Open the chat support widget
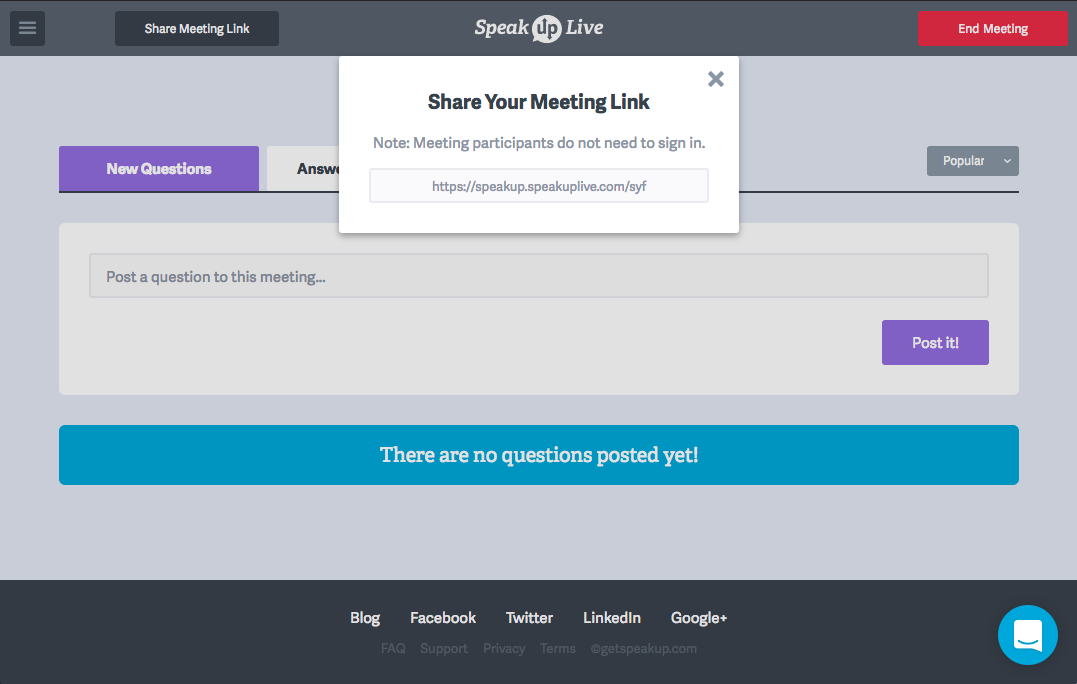 (1028, 635)
